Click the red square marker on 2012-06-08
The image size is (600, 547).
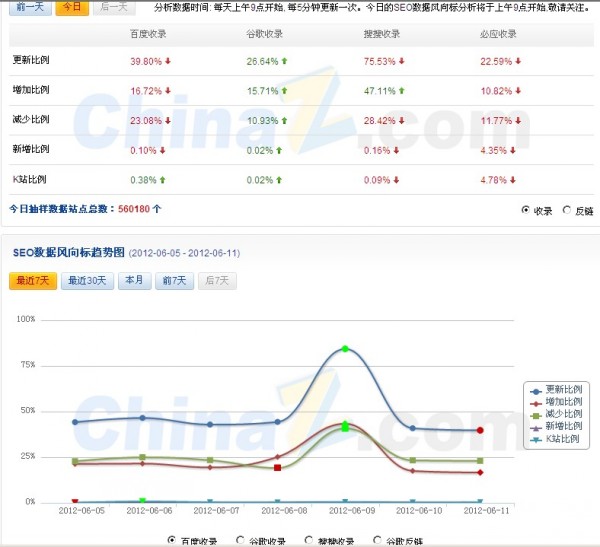pos(277,467)
